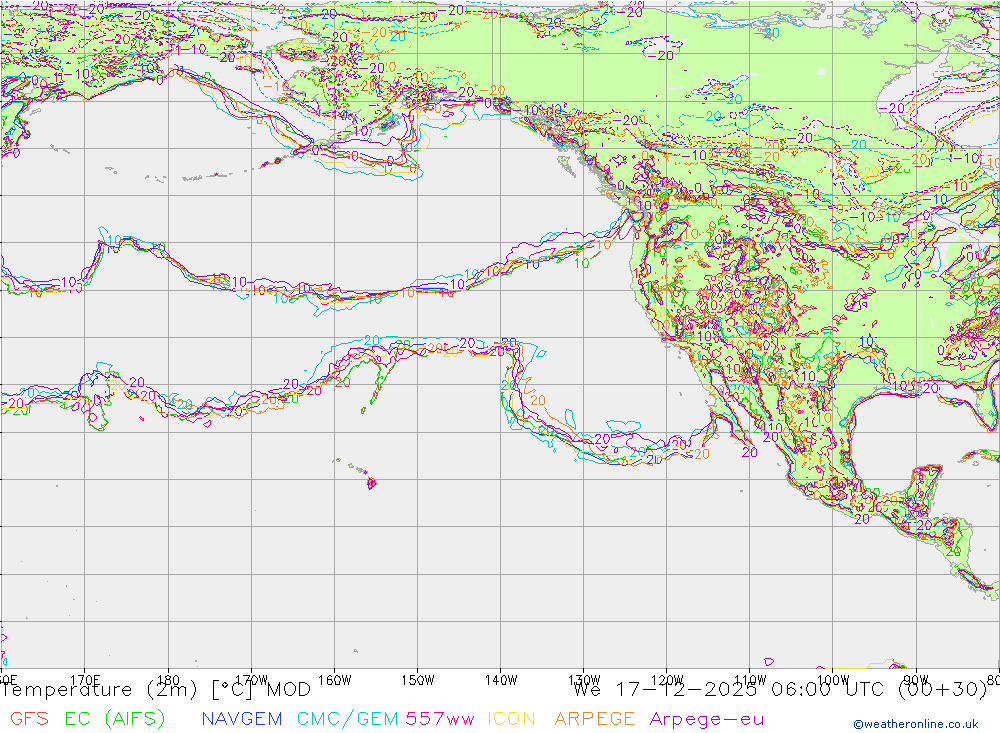
Task: Click the Temperature (2m) [°C] MOD title
Action: 156,690
